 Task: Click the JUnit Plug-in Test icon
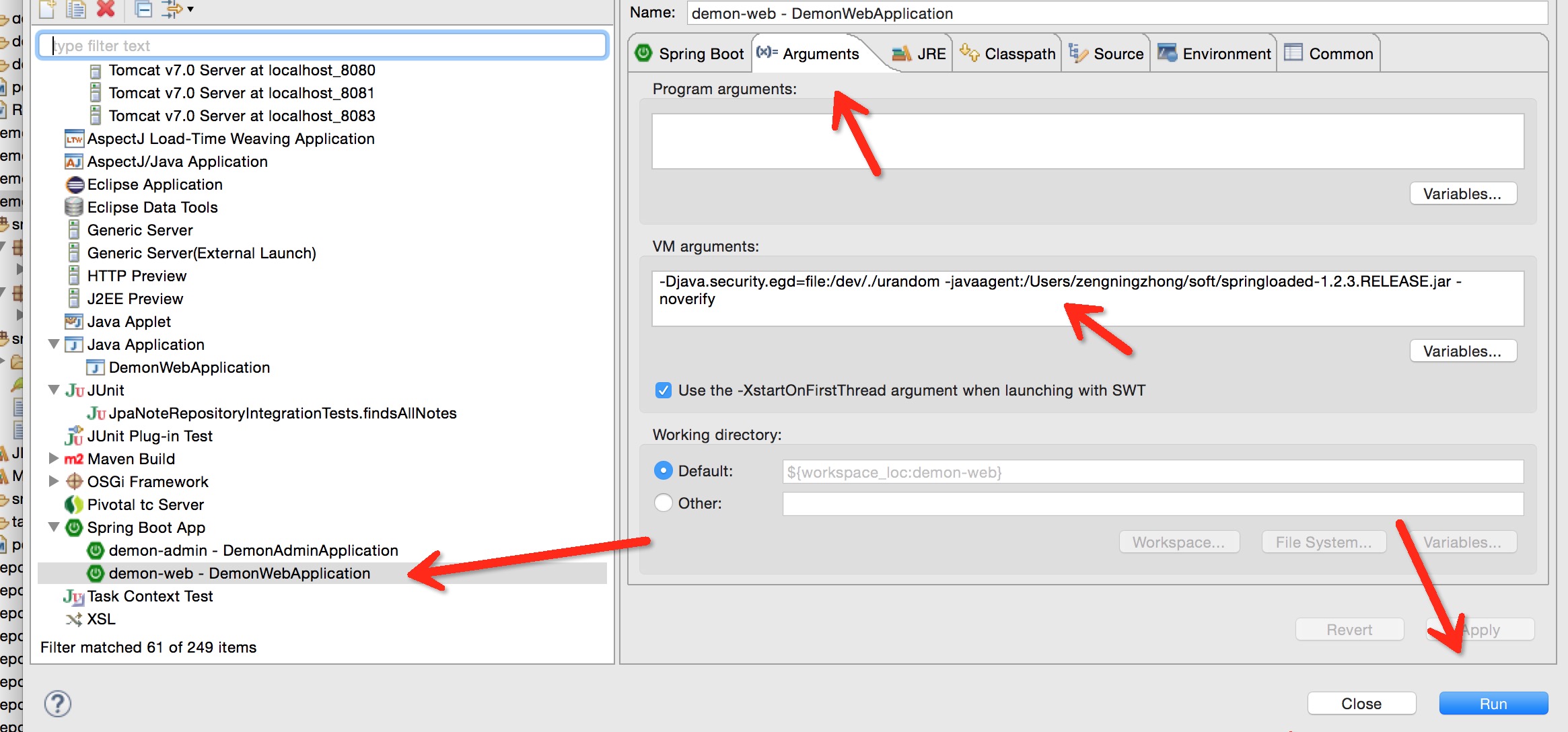pos(74,436)
